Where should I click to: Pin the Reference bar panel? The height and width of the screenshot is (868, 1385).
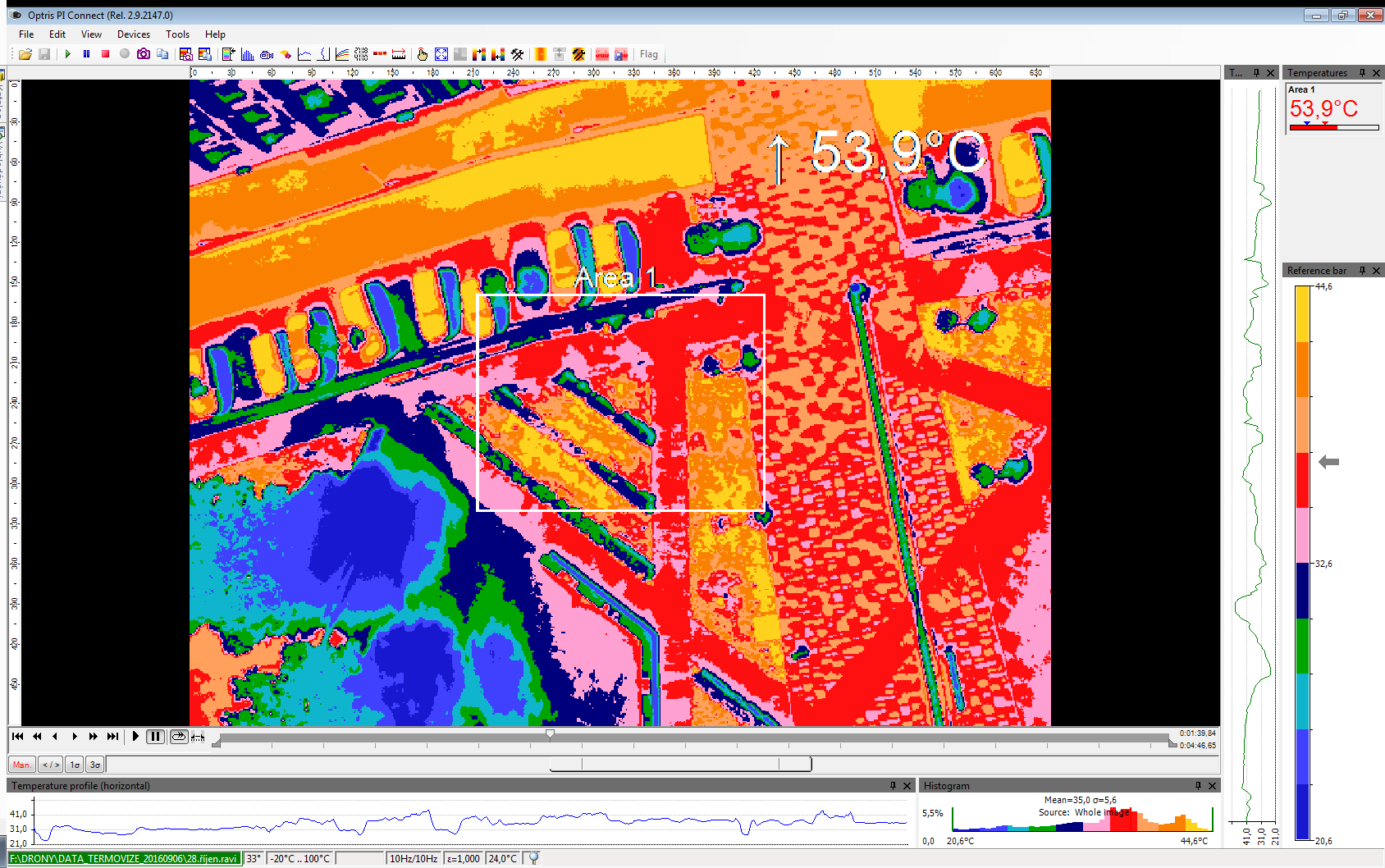pos(1362,271)
